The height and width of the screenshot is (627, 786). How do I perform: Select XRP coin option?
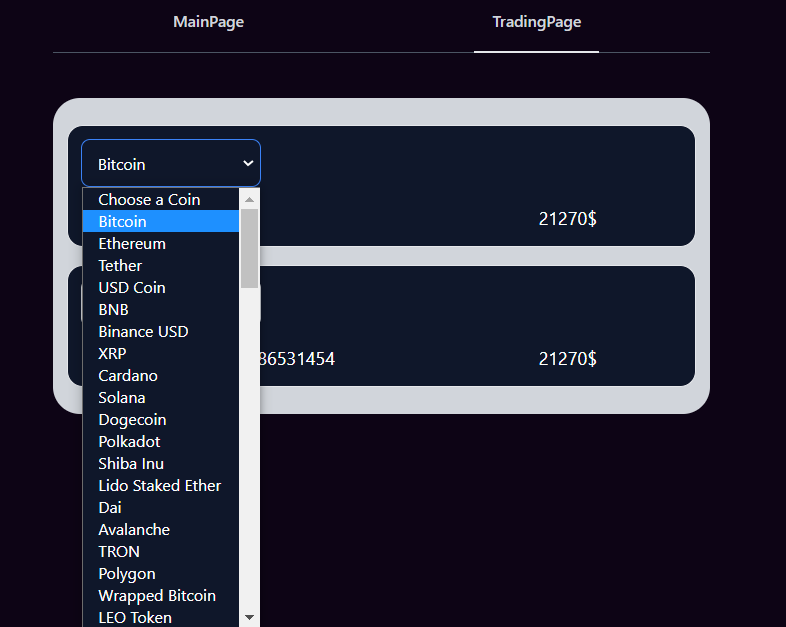click(x=161, y=353)
